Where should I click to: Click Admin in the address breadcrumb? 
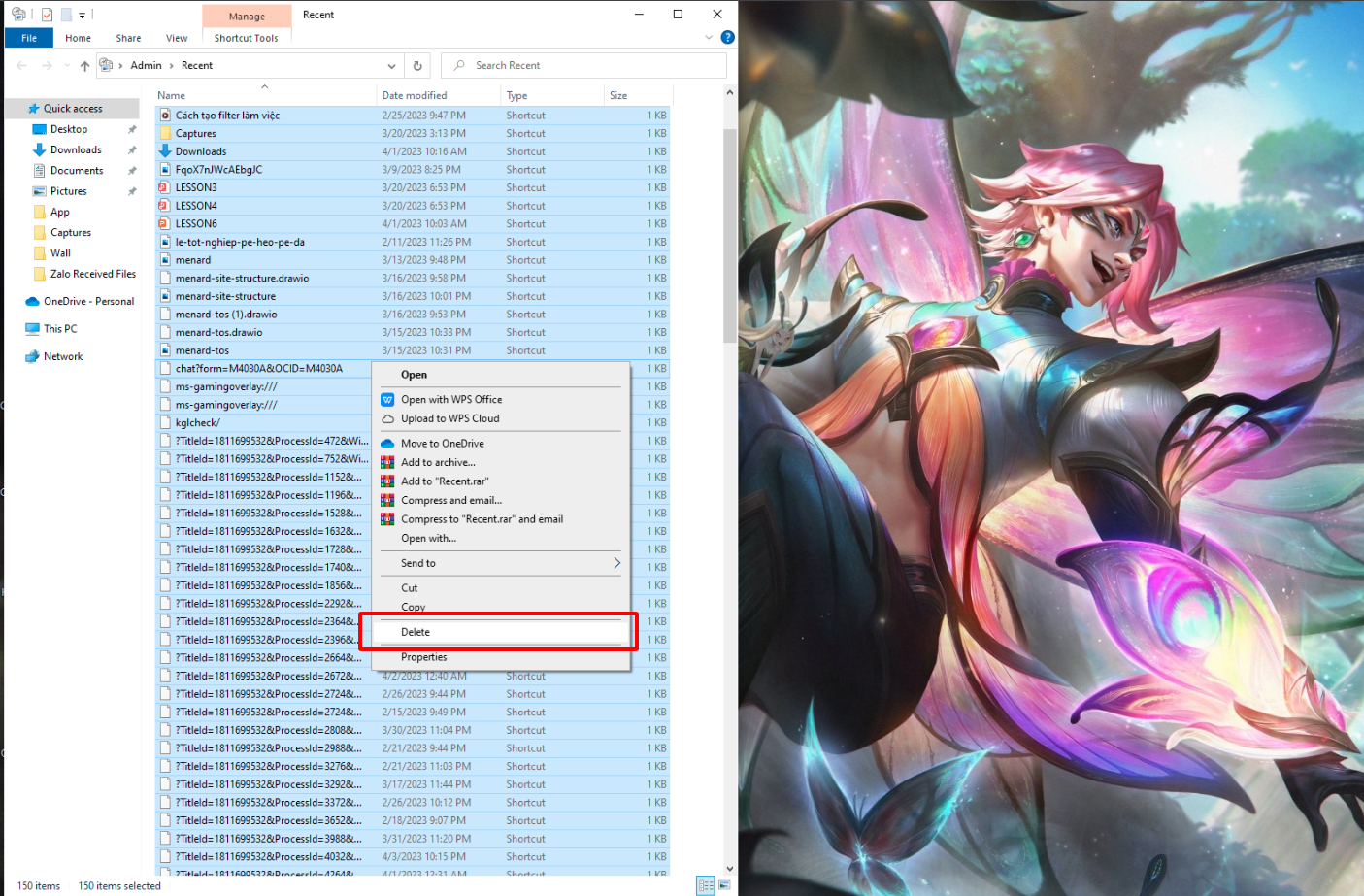tap(146, 65)
